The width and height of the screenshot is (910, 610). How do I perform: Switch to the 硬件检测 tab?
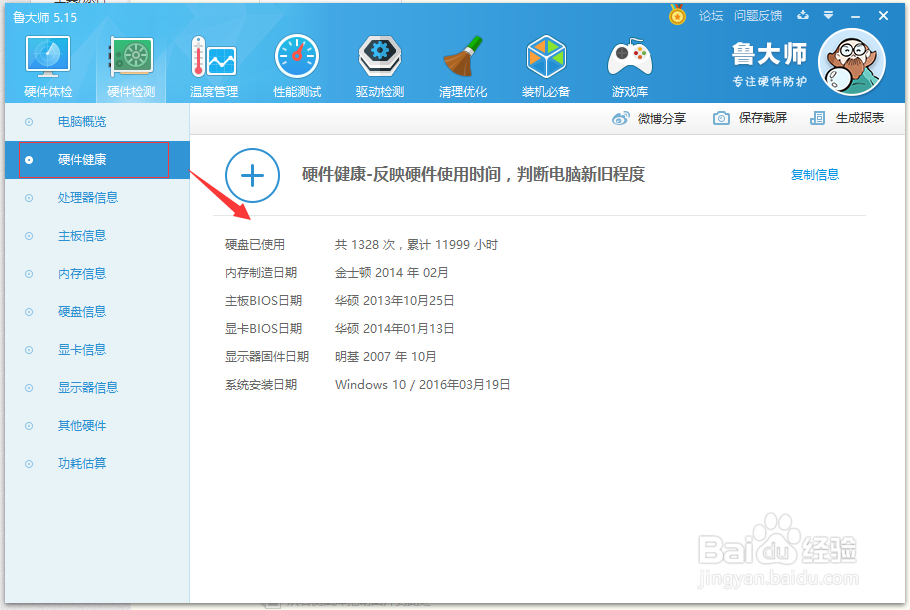131,65
